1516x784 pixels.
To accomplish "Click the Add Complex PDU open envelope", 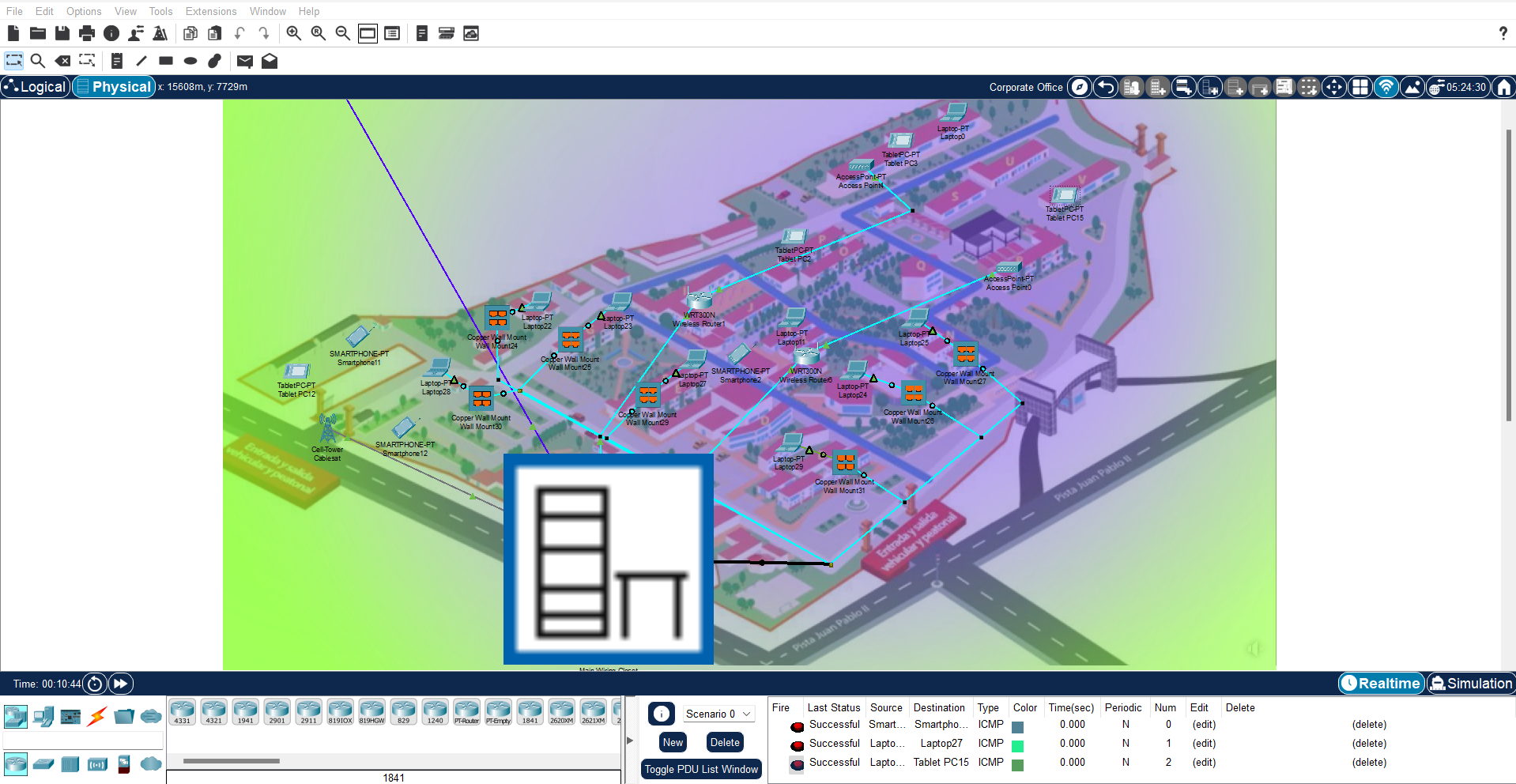I will tap(270, 61).
